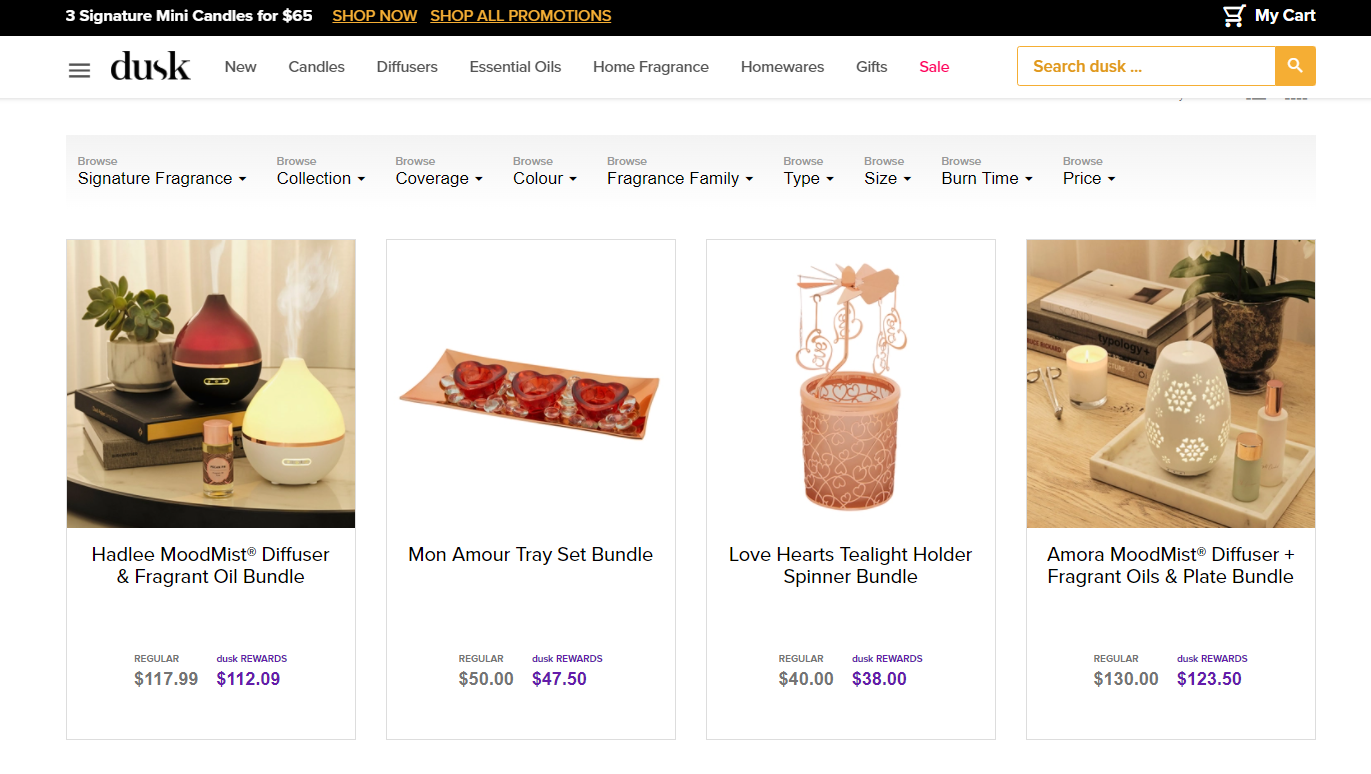Click the dusk logo
Viewport: 1371px width, 774px height.
150,66
